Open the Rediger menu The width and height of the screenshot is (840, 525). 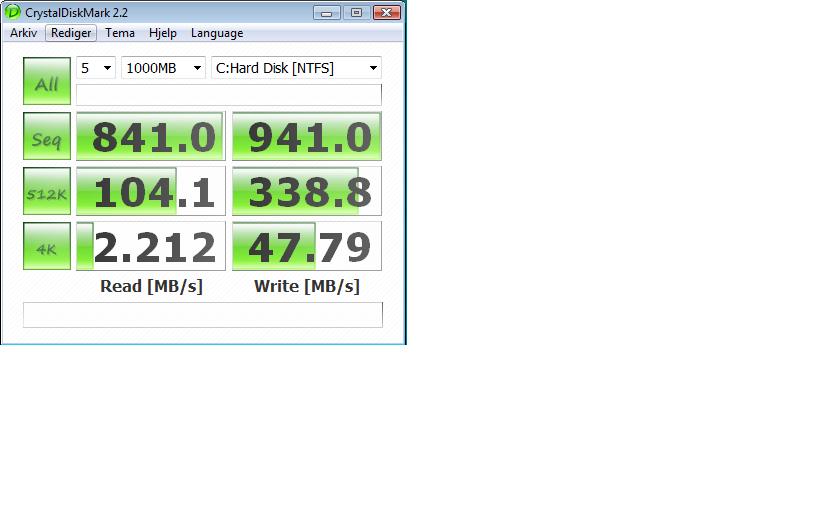point(71,33)
